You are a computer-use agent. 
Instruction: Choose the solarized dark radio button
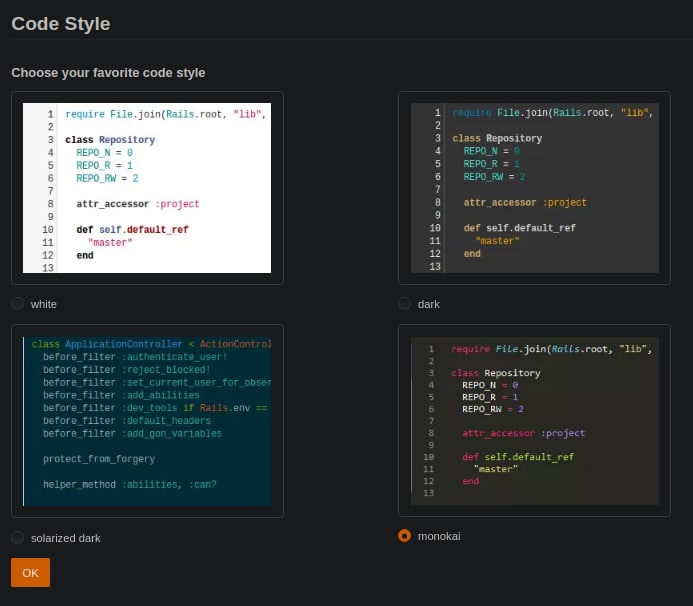pyautogui.click(x=18, y=537)
